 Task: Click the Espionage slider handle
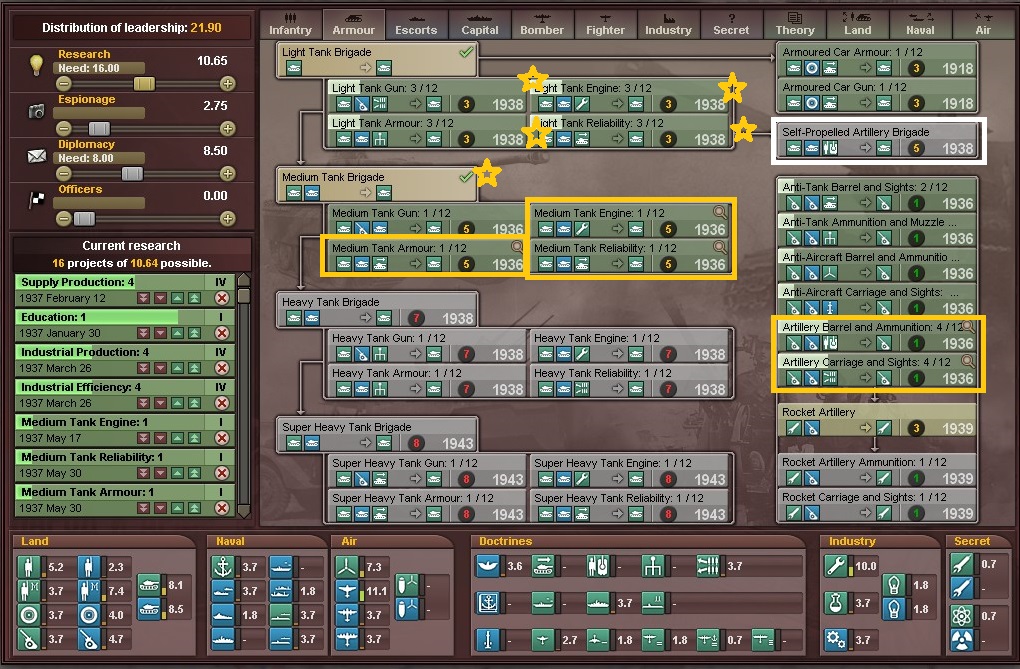[100, 128]
